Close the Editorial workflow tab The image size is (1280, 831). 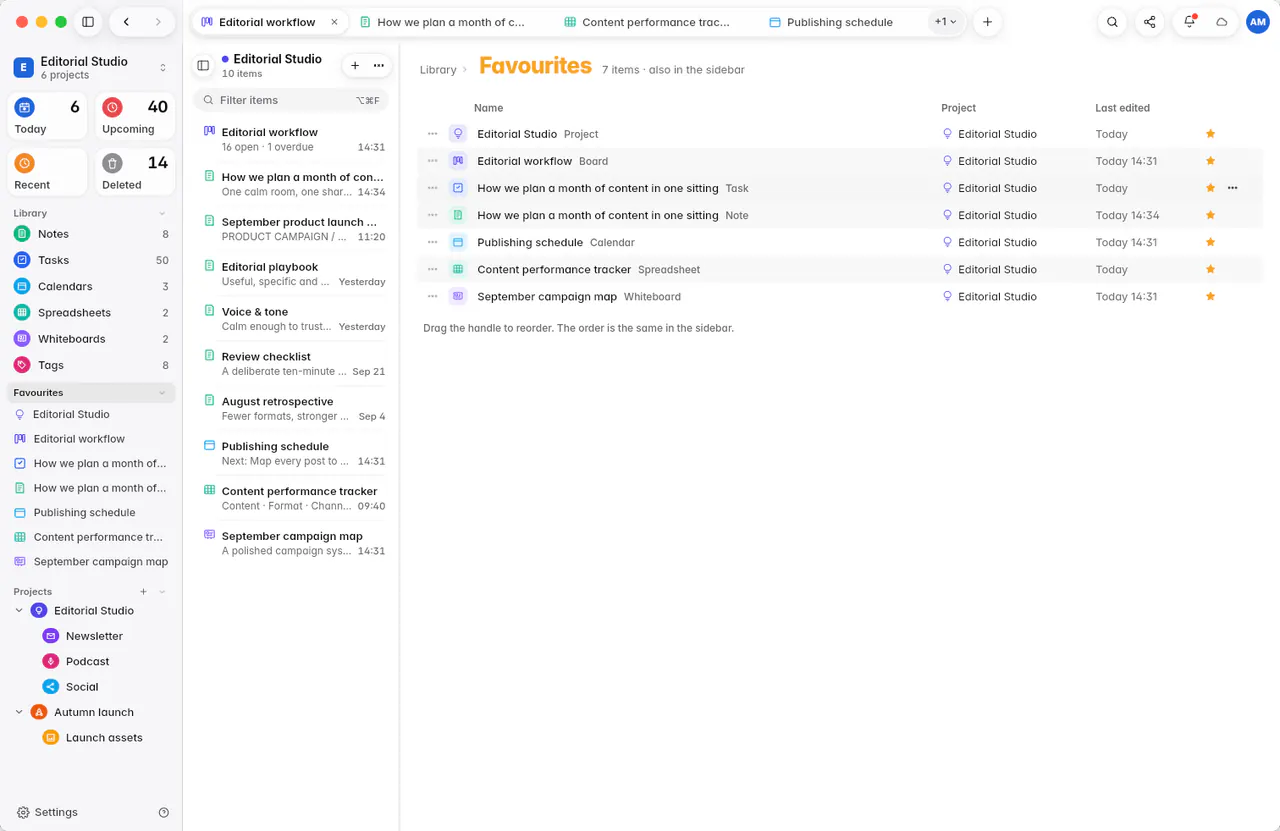(x=334, y=22)
